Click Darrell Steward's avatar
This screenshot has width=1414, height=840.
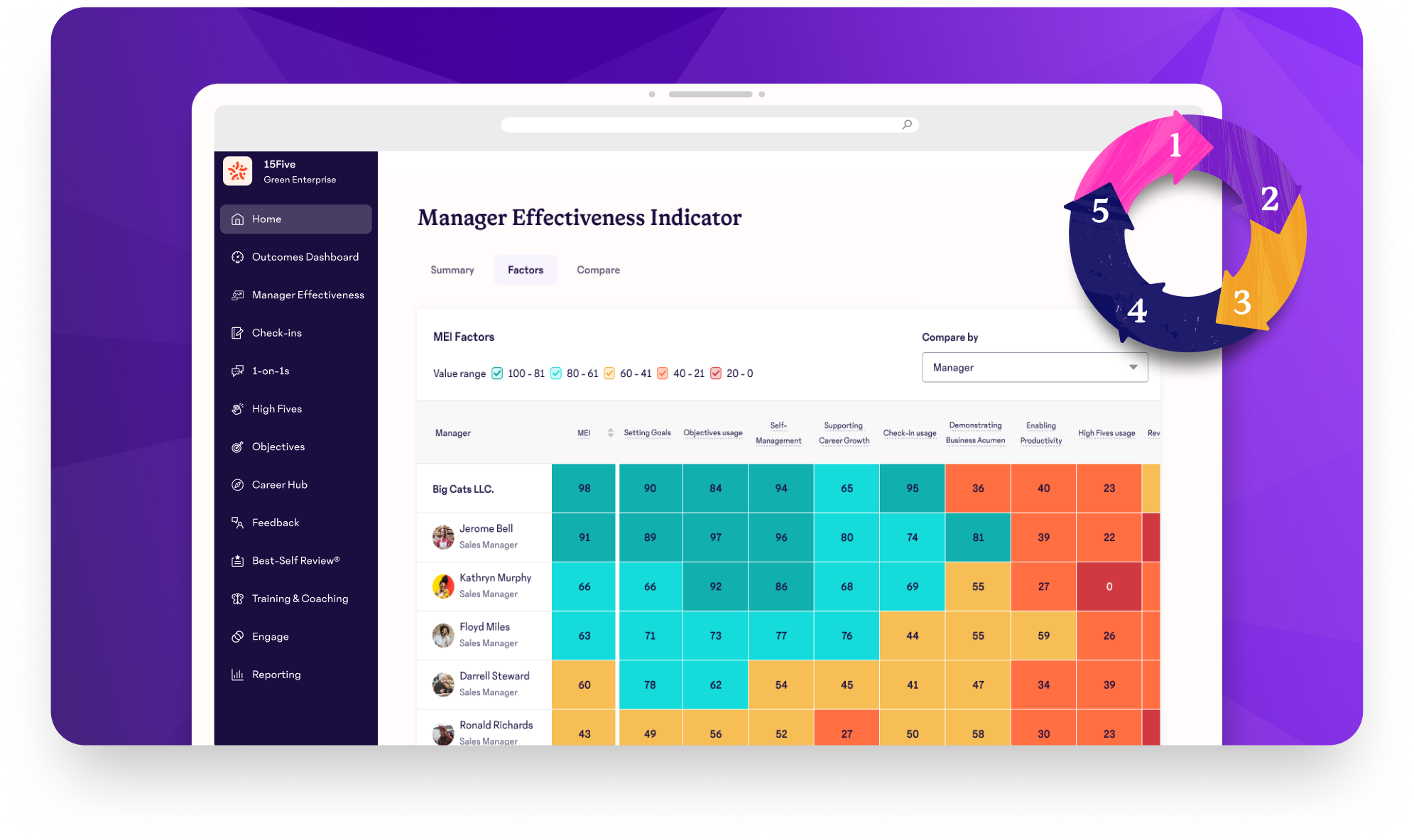pos(443,684)
